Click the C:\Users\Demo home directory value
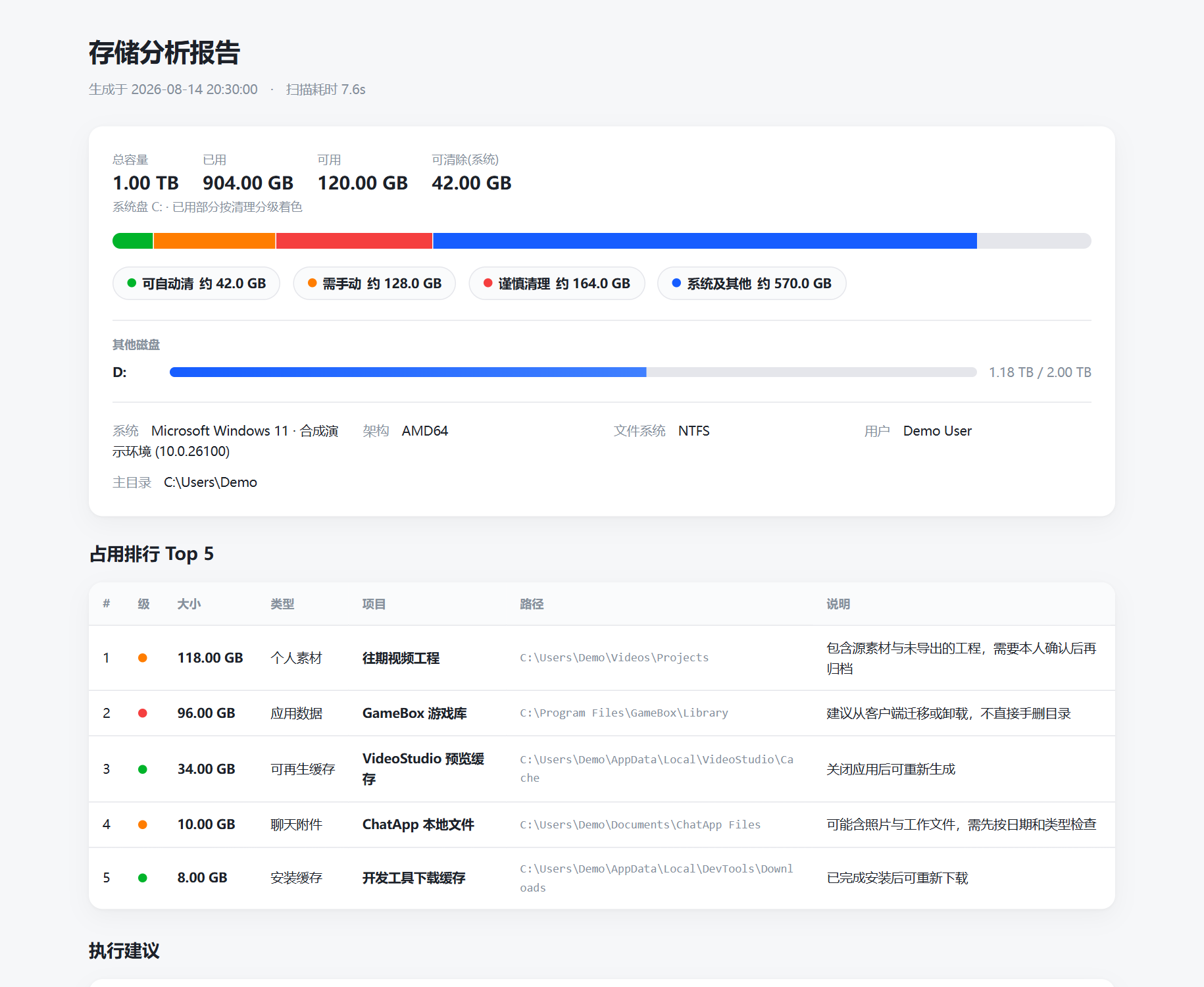The width and height of the screenshot is (1204, 987). point(211,482)
